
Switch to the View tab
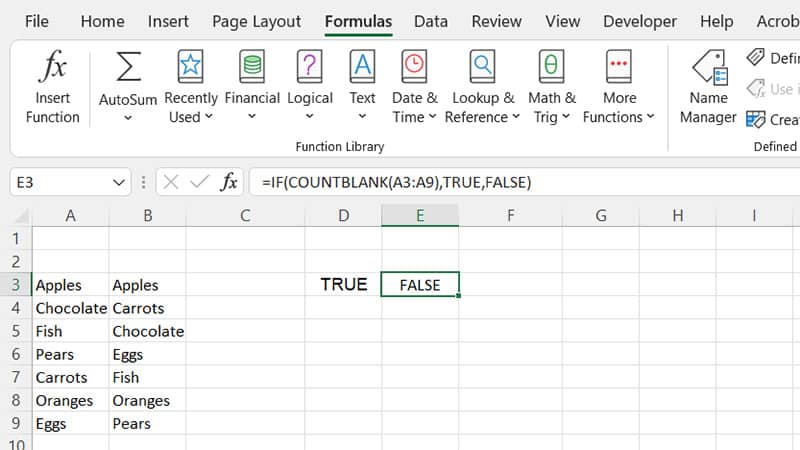[562, 21]
